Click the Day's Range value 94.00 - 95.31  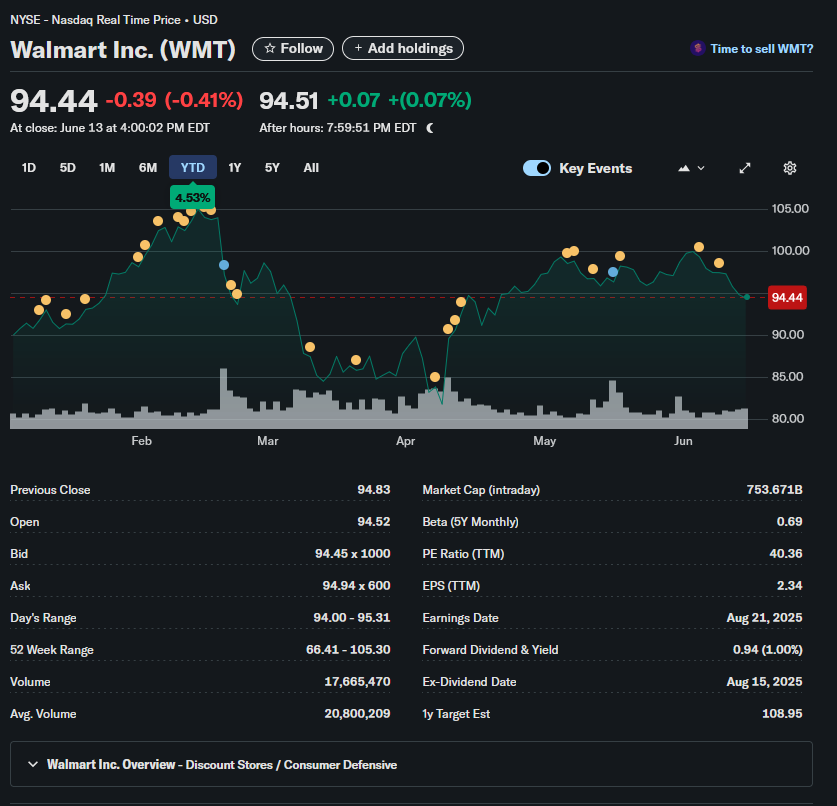pyautogui.click(x=352, y=618)
